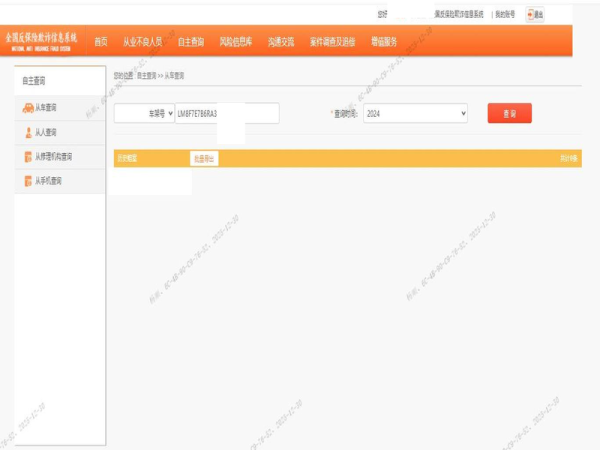600x450 pixels.
Task: Switch to the 沟通交流 tab
Action: coord(282,42)
